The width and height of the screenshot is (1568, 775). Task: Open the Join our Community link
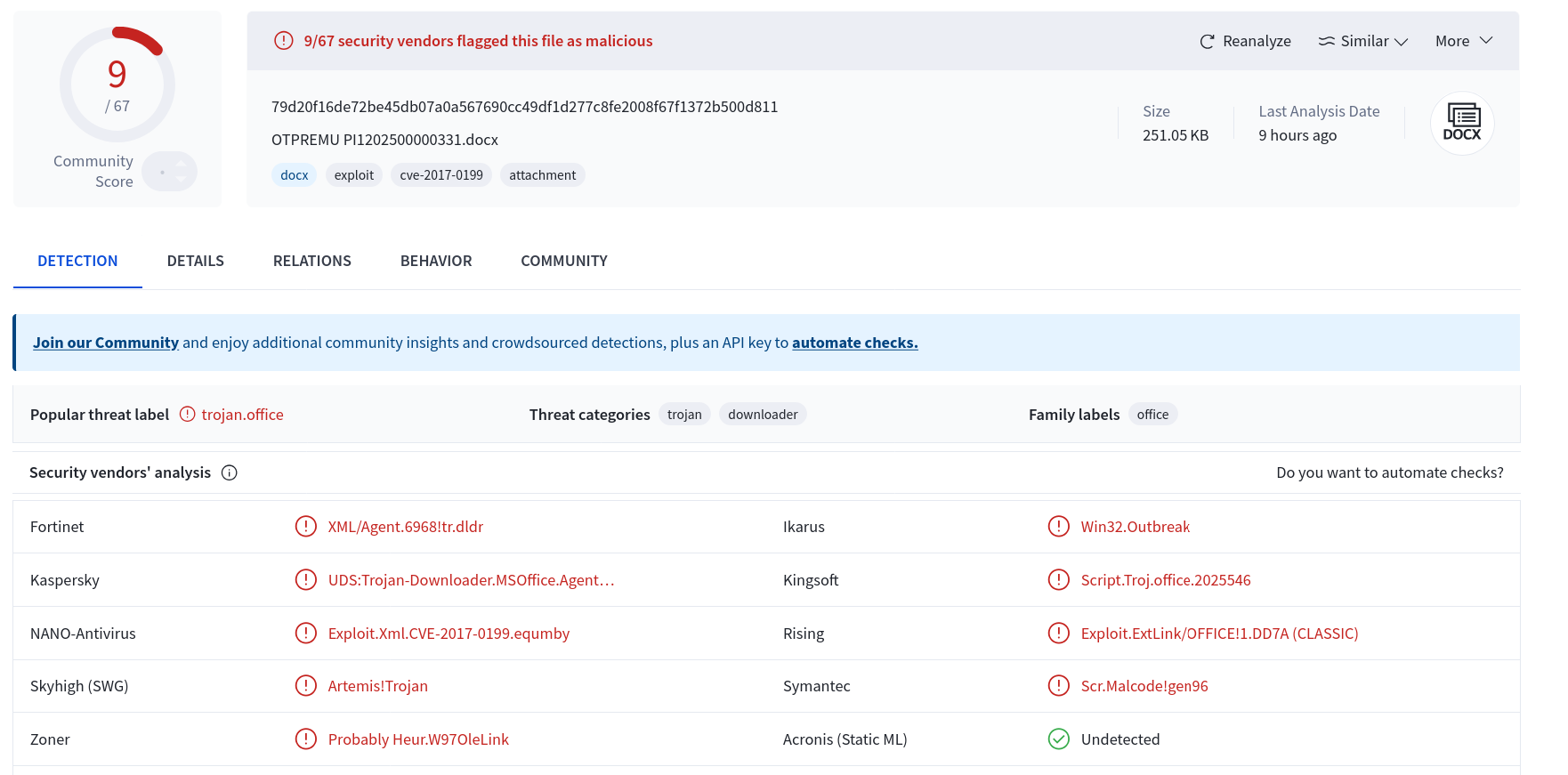click(x=106, y=343)
